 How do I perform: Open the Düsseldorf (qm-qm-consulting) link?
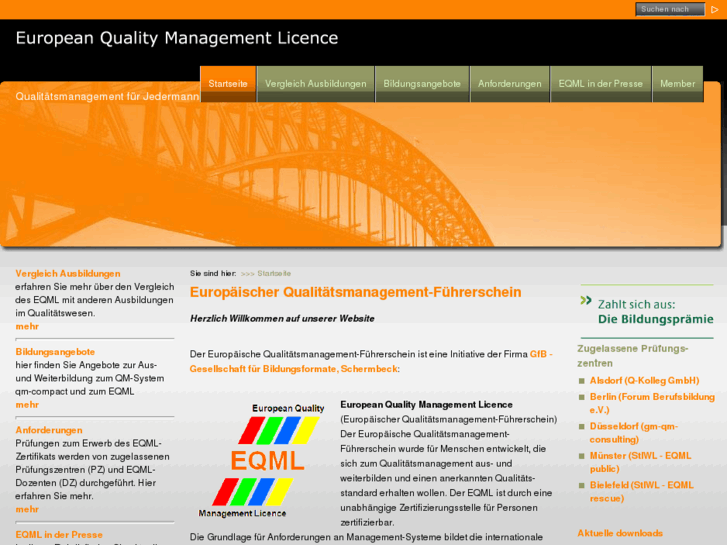[x=634, y=433]
